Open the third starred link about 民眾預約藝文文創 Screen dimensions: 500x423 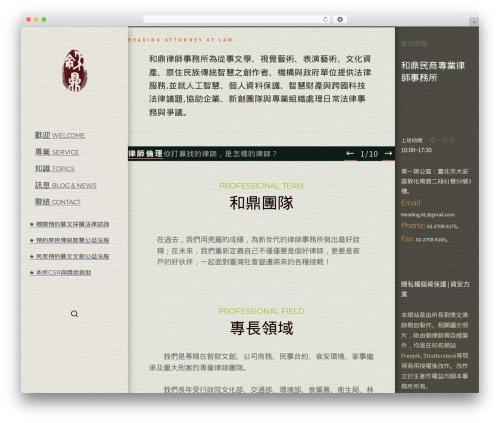[69, 256]
